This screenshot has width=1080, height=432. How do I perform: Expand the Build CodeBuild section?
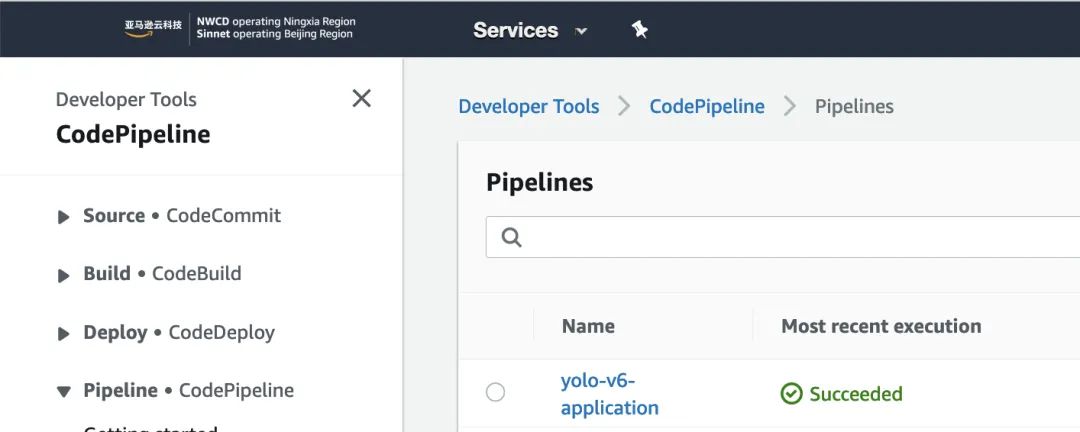pyautogui.click(x=64, y=275)
